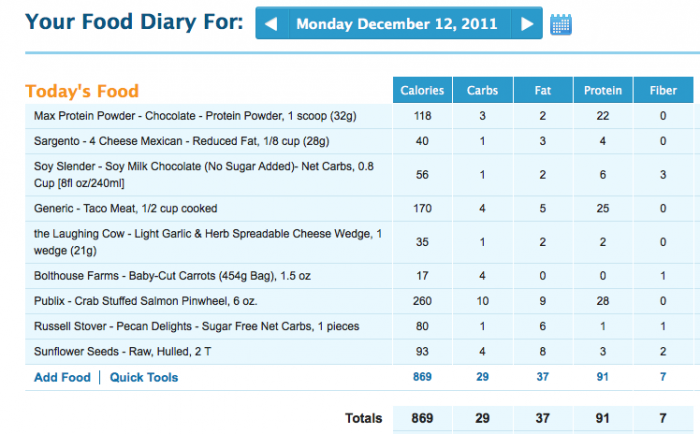Select the Calories column header

(422, 90)
